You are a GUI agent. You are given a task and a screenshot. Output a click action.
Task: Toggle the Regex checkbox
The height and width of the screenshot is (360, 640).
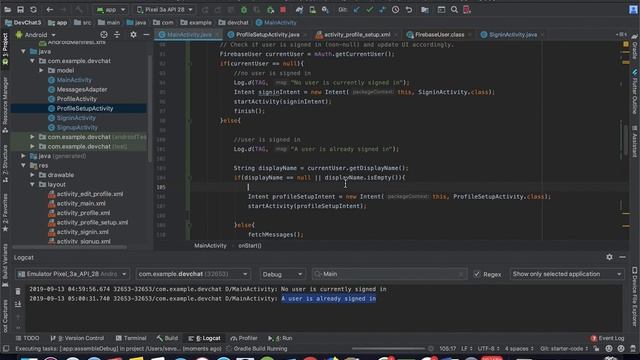(476, 274)
